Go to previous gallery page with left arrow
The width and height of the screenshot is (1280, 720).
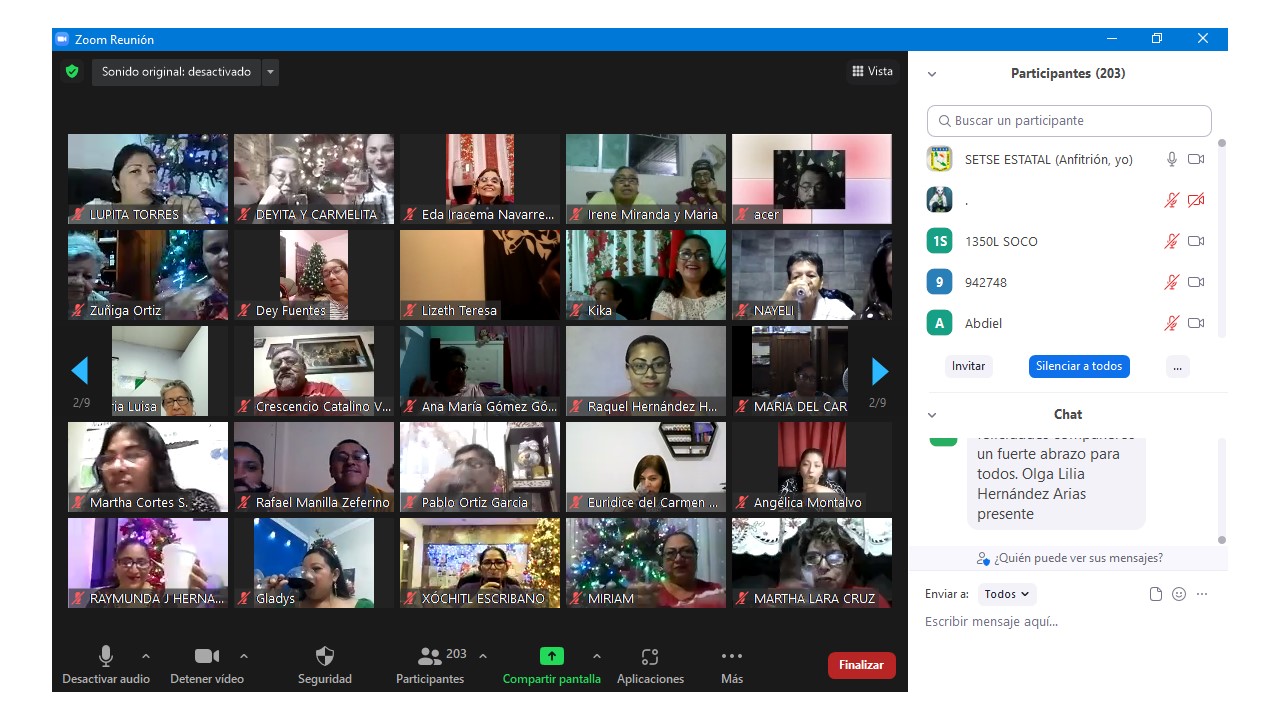pos(80,371)
